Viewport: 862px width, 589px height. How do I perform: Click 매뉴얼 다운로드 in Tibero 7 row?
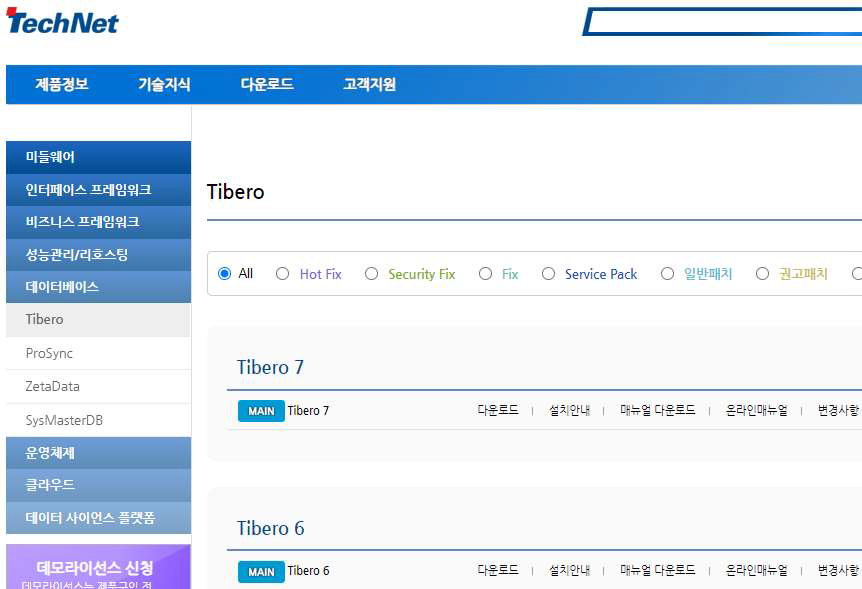[658, 410]
